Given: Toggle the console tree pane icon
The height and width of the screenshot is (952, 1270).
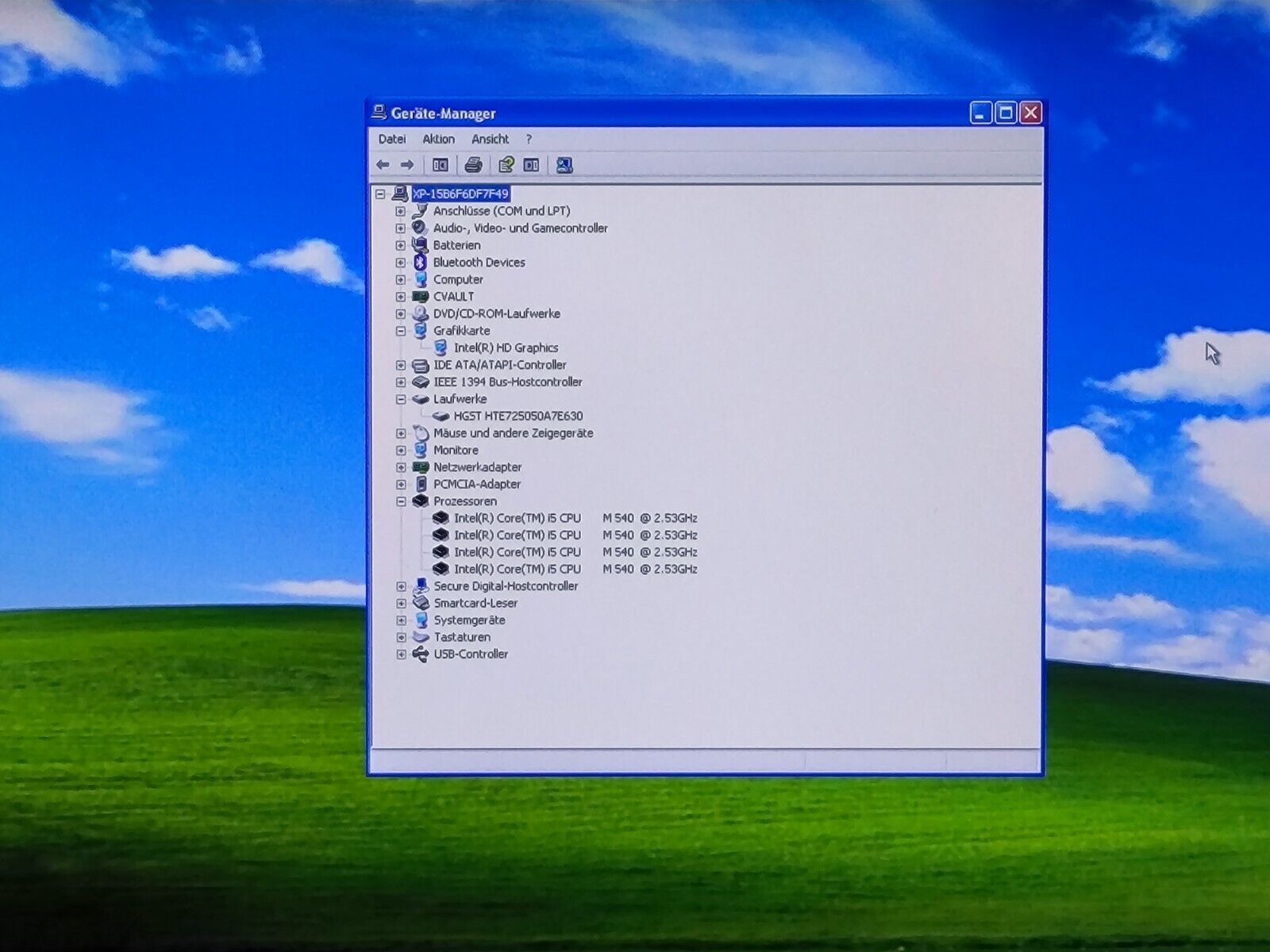Looking at the screenshot, I should [441, 165].
